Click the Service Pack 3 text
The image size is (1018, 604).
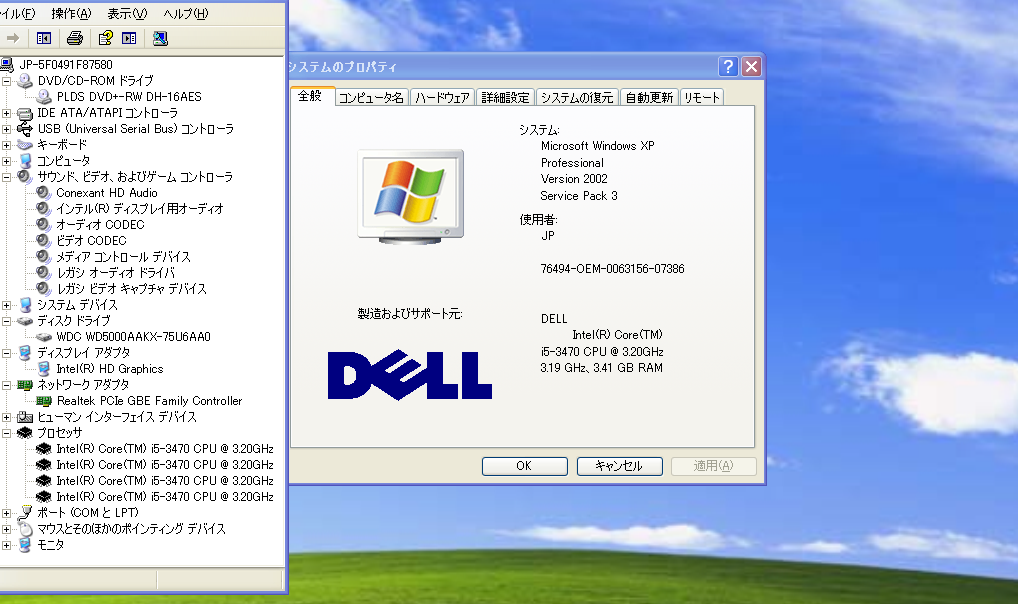(x=579, y=196)
